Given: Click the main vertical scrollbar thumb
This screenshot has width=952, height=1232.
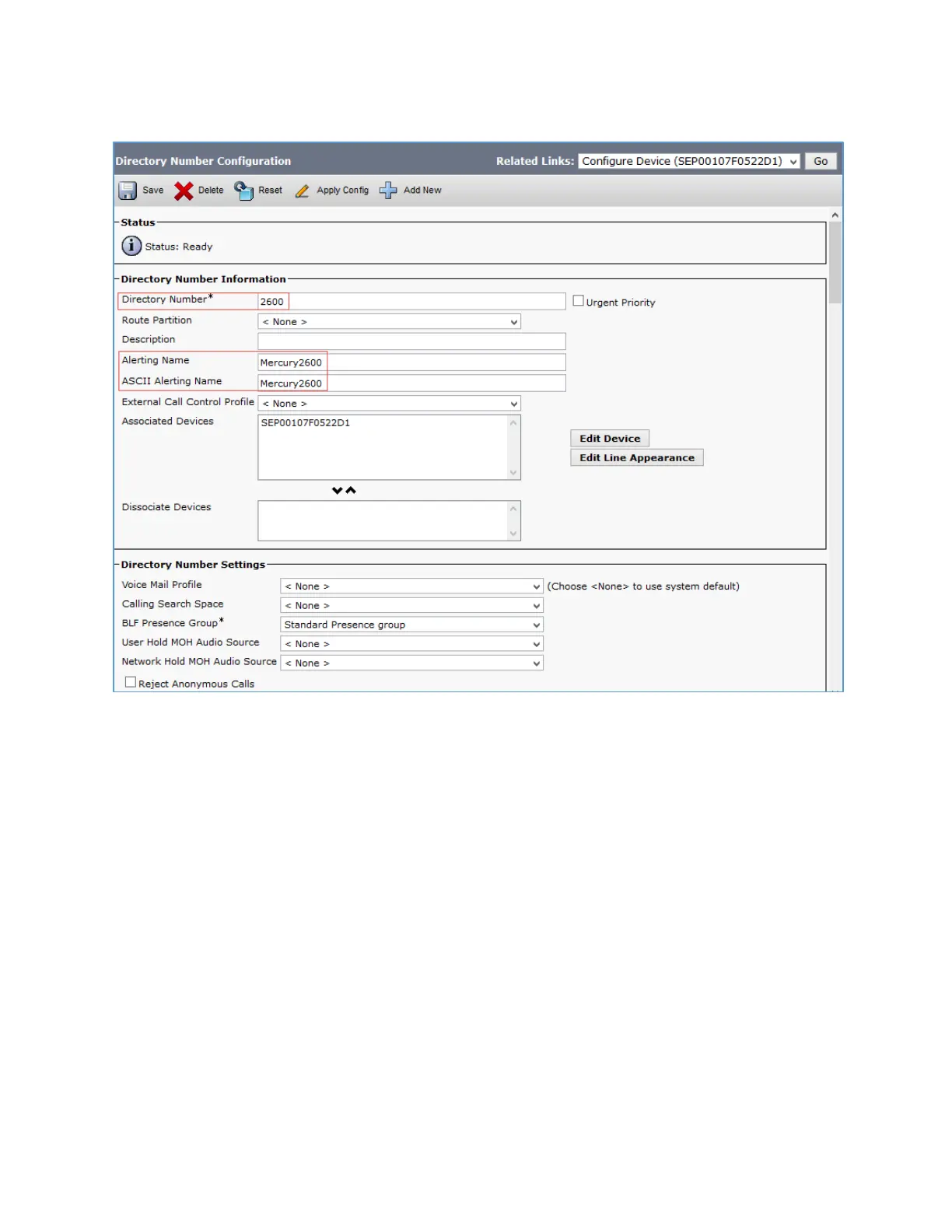Looking at the screenshot, I should [x=835, y=262].
